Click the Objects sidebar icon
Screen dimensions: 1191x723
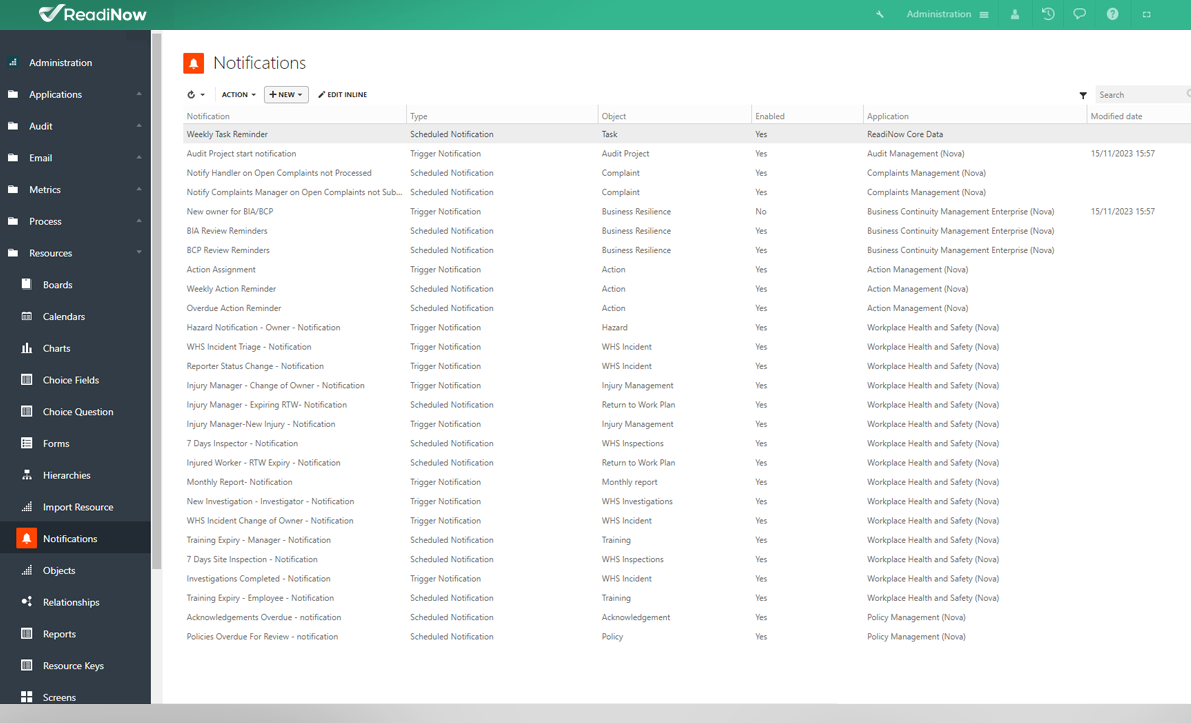27,570
